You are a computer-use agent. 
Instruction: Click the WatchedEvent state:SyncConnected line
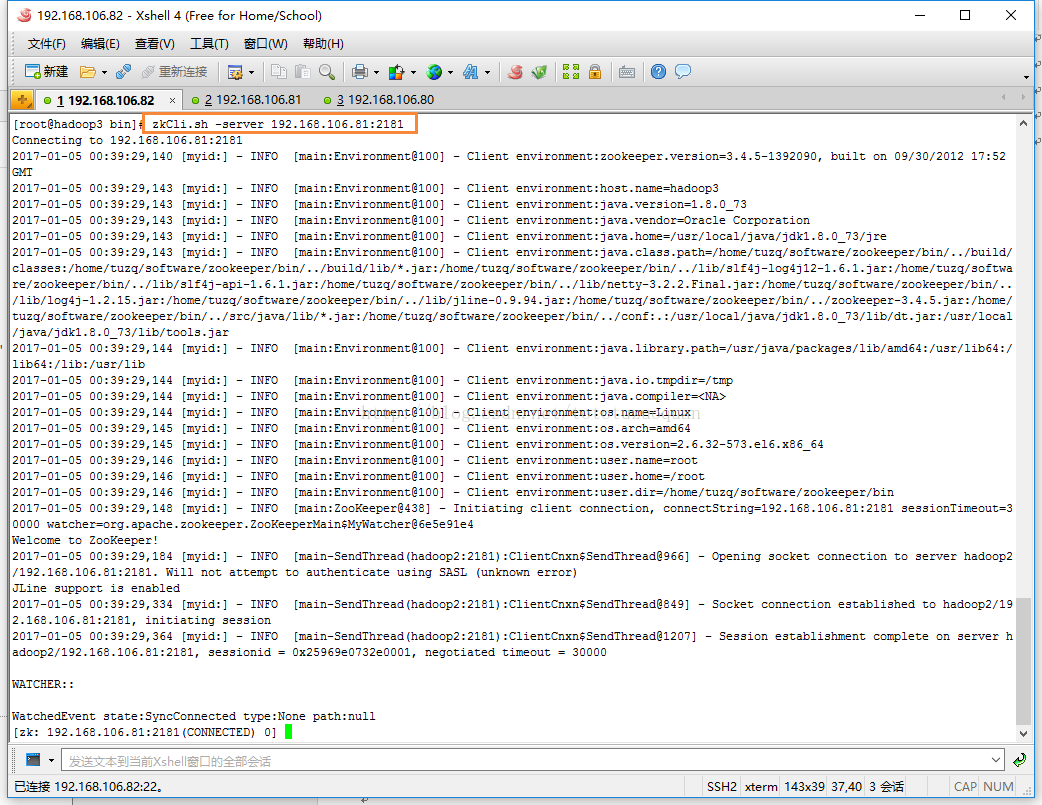[193, 717]
